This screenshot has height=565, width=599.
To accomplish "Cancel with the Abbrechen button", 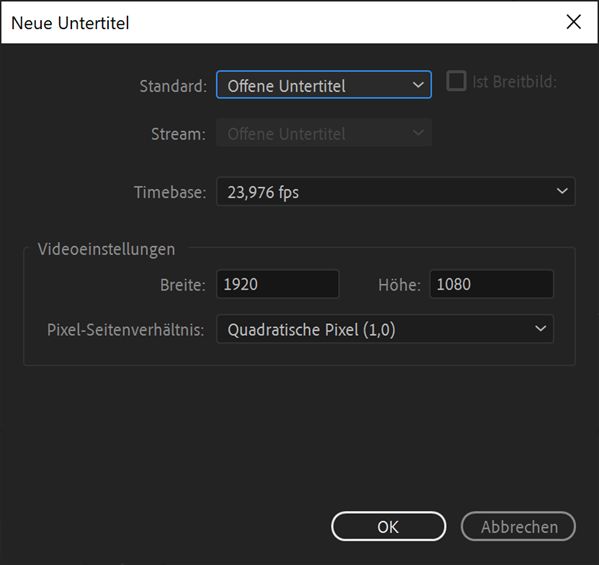I will 518,526.
